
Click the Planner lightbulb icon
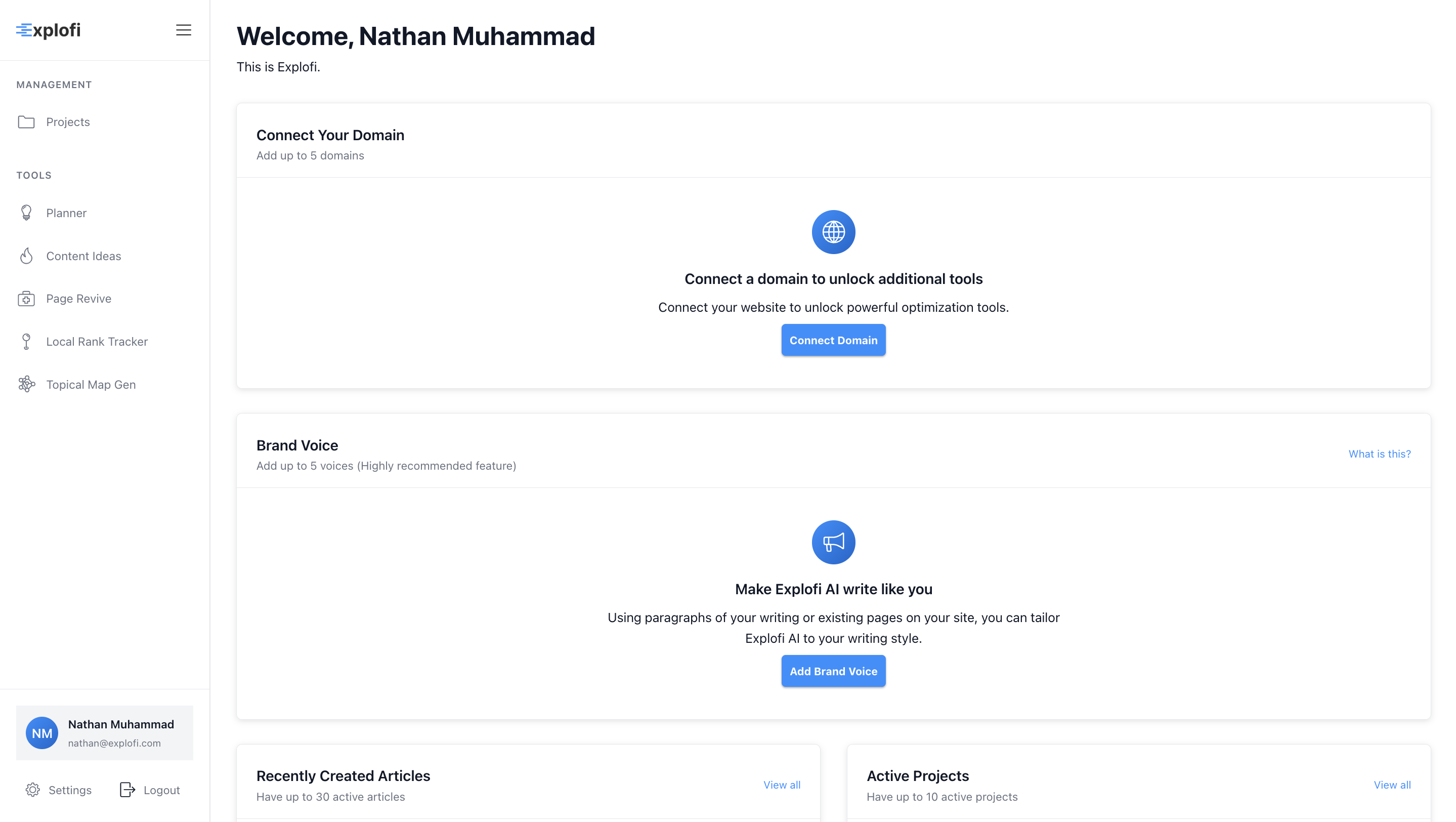[x=26, y=213]
